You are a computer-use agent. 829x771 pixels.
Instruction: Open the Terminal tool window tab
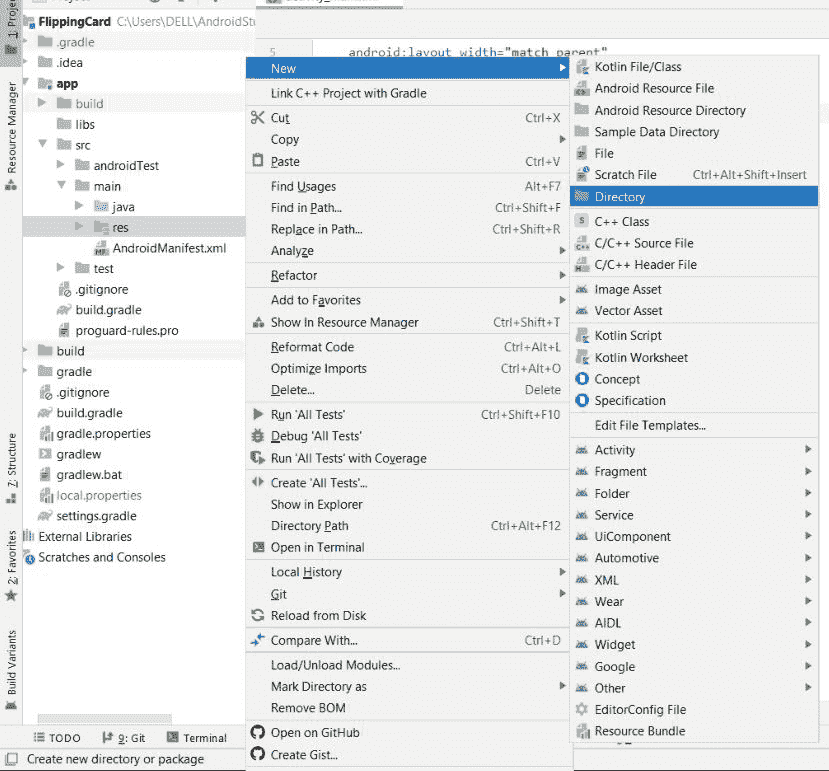point(196,738)
